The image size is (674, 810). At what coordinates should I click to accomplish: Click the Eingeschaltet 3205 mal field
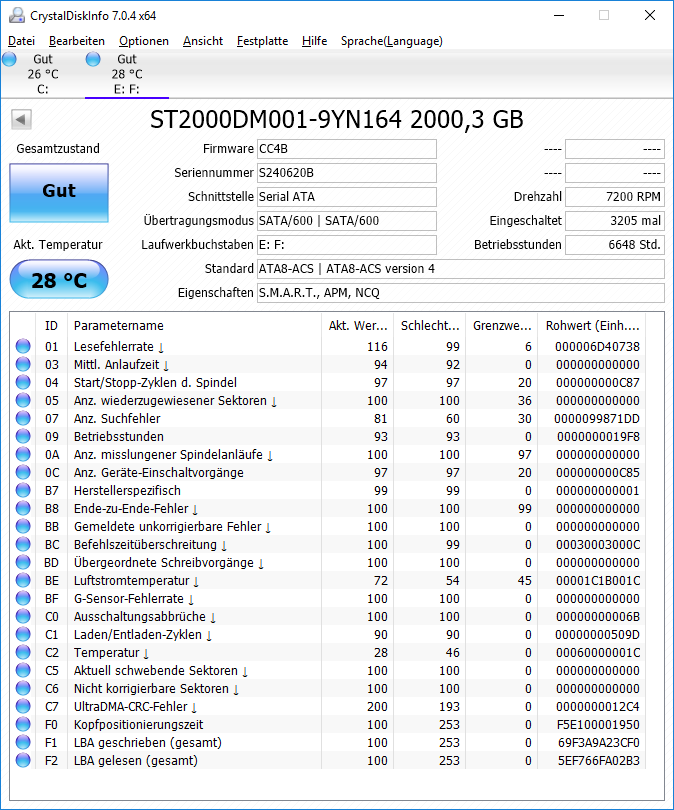pyautogui.click(x=615, y=221)
